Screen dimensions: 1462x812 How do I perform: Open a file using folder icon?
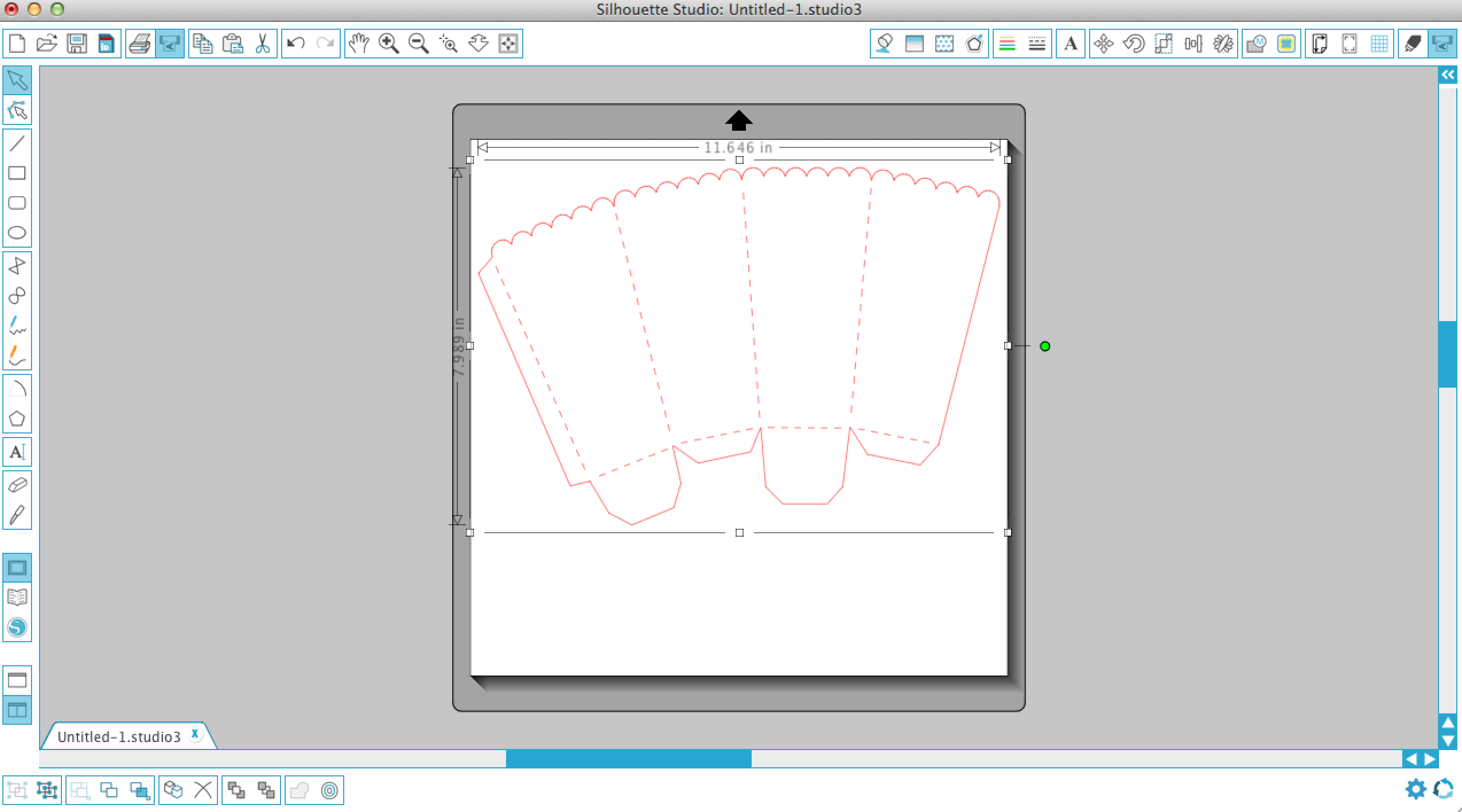[x=47, y=44]
